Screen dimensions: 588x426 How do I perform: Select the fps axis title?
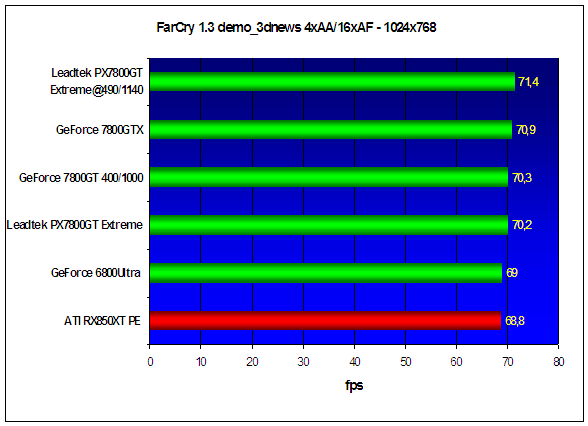click(354, 386)
